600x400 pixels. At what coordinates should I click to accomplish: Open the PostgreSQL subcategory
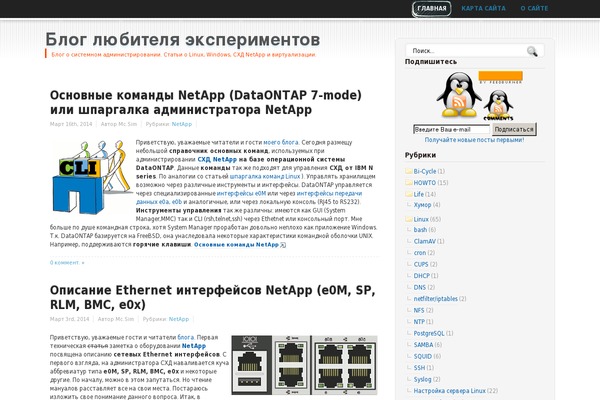pos(429,333)
